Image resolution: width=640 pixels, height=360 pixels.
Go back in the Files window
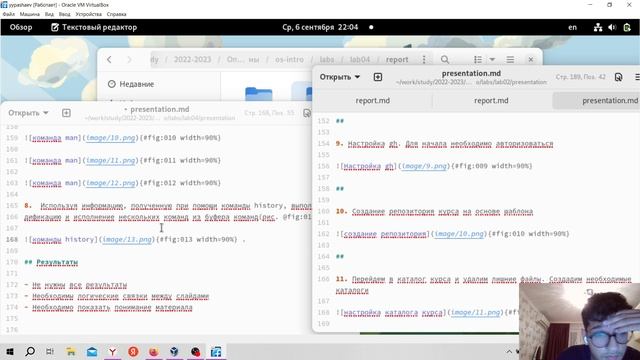[109, 60]
